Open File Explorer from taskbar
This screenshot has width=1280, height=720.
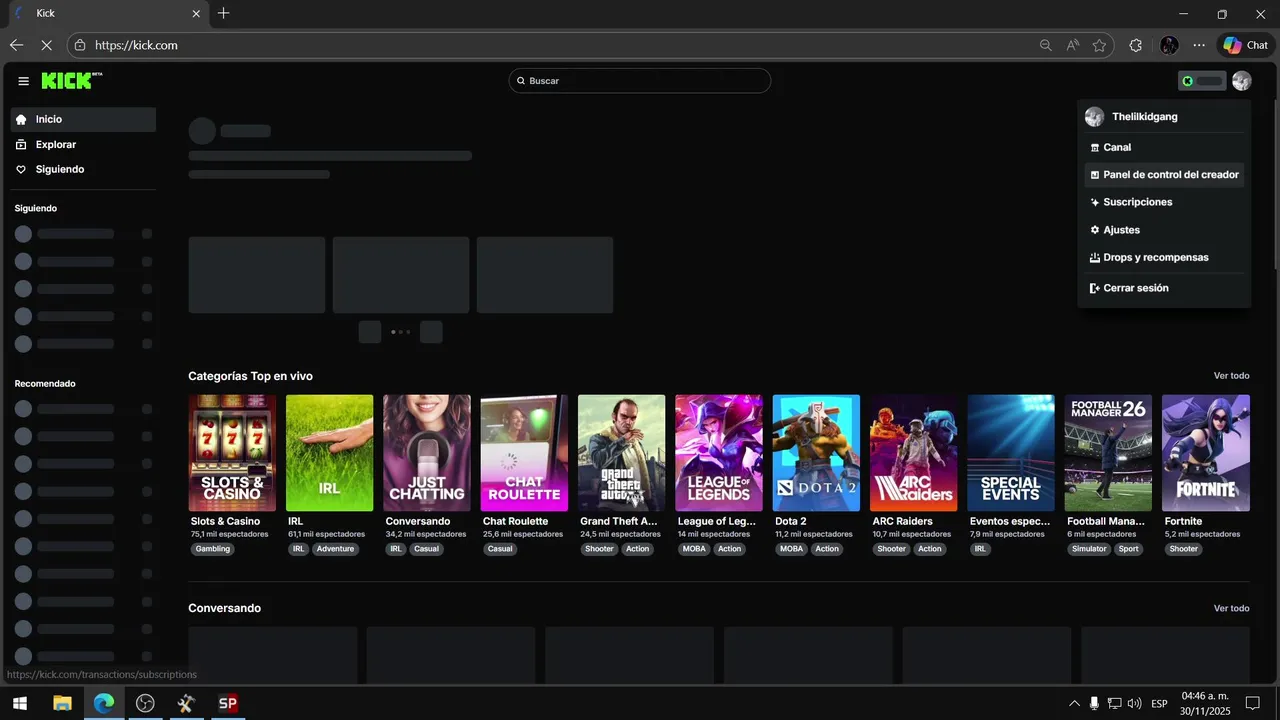point(62,703)
